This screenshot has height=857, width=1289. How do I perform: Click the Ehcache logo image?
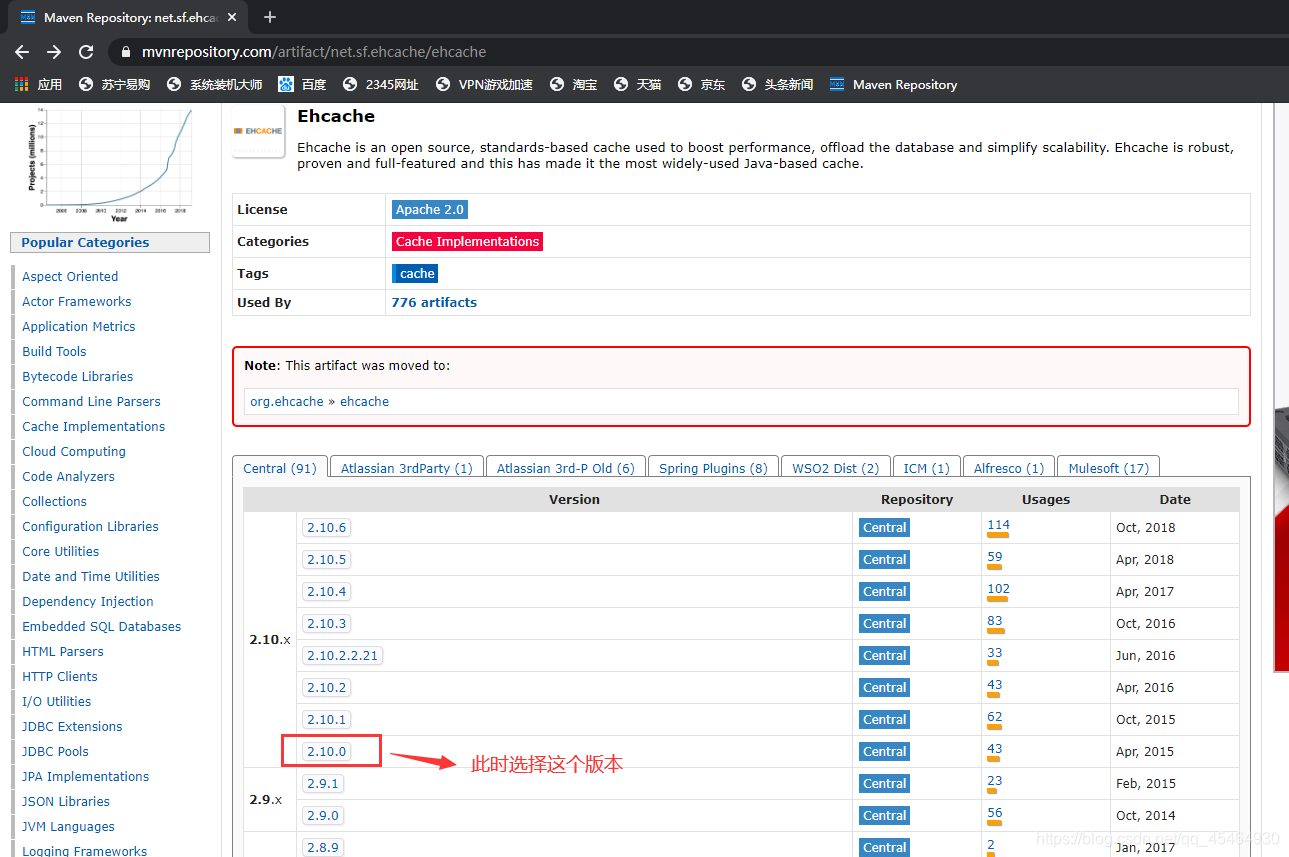point(258,131)
